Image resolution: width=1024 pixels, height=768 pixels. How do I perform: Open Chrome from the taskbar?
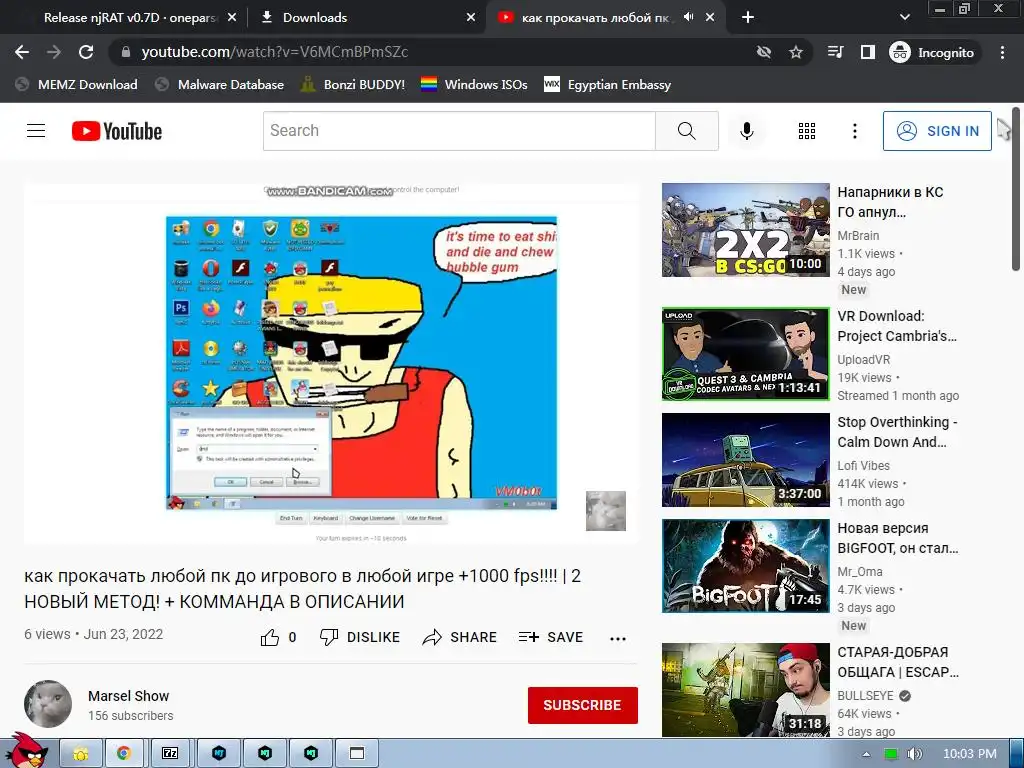click(x=123, y=754)
